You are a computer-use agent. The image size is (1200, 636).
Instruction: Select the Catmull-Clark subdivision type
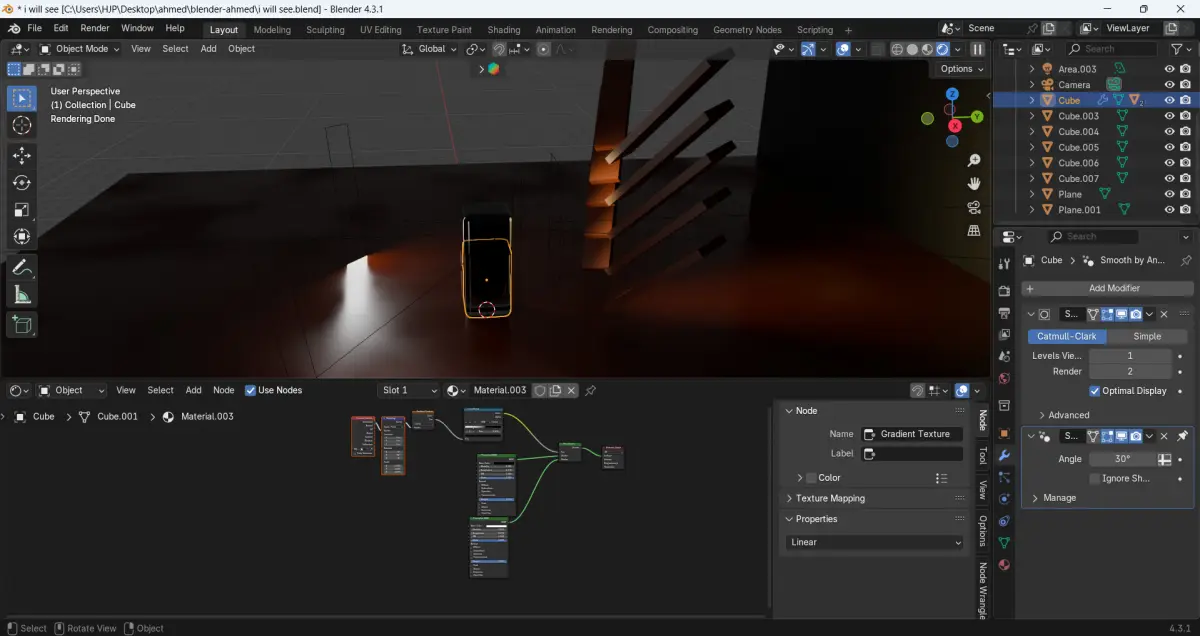coord(1066,336)
